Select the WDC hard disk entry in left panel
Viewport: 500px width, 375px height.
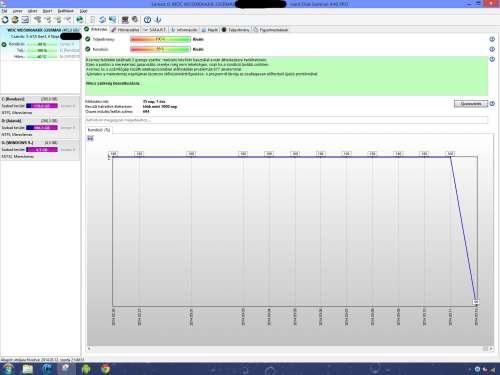[40, 43]
